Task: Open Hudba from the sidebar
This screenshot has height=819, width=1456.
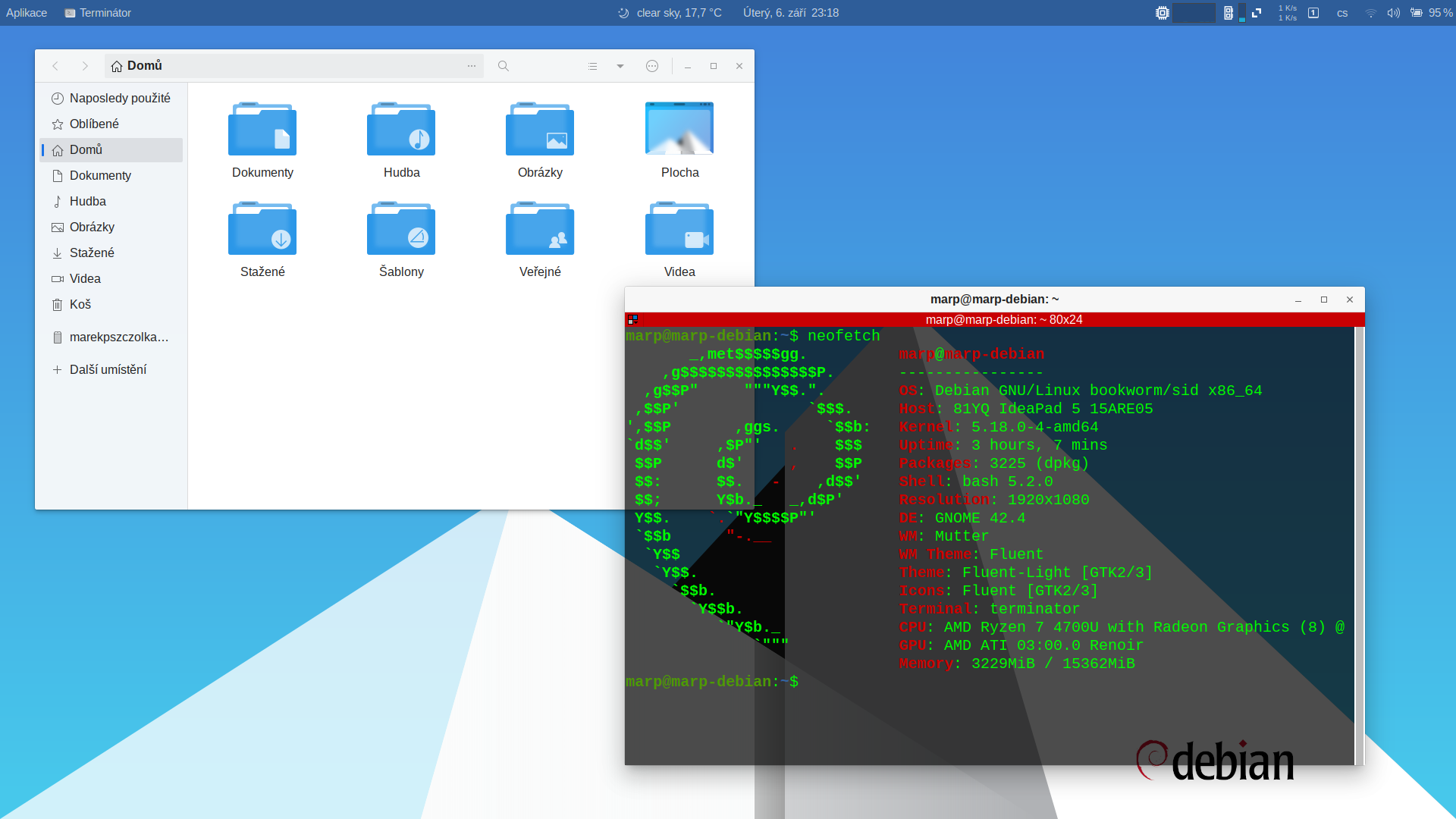Action: point(111,201)
